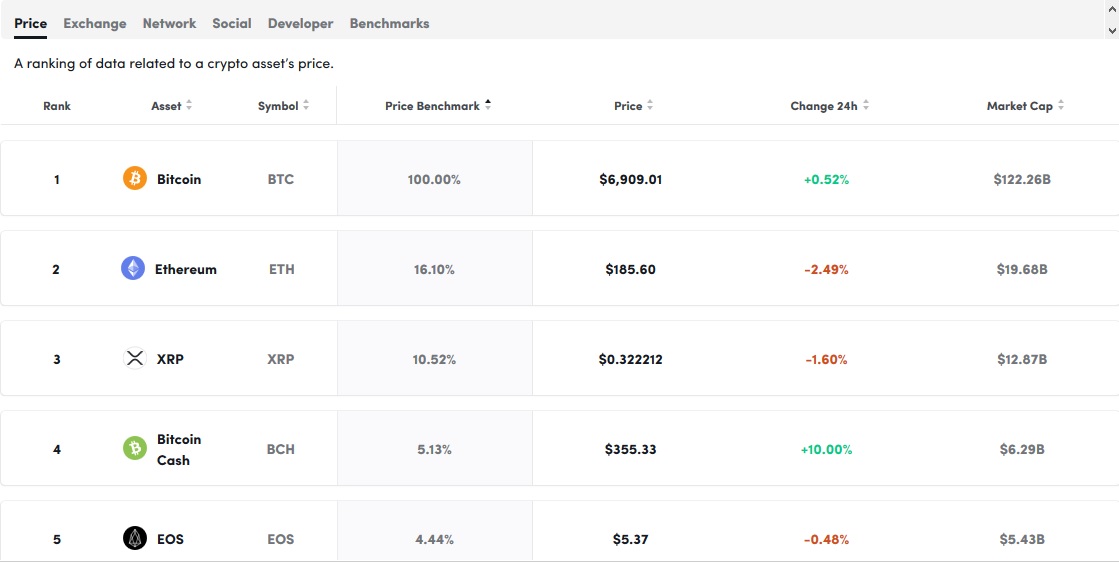Open the Ethereum asset link

click(185, 269)
